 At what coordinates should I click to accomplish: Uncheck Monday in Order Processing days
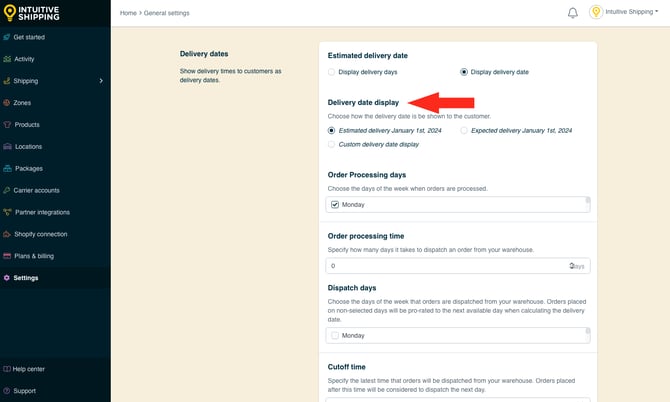tap(335, 205)
